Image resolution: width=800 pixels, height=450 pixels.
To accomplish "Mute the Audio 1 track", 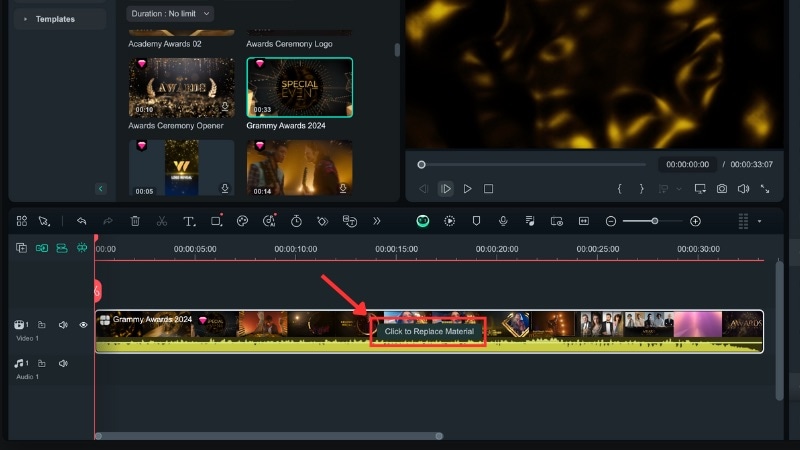I will point(63,363).
